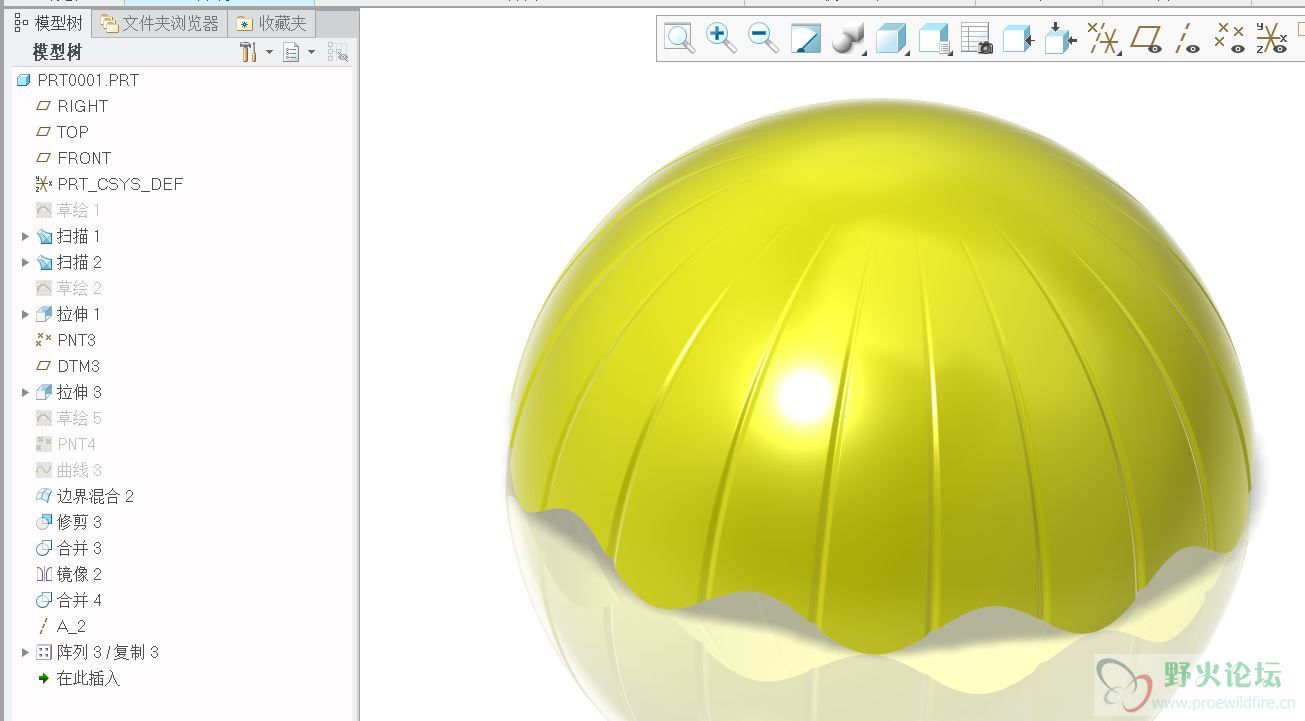Select the 镜像 2 mirror feature
This screenshot has width=1305, height=721.
[69, 574]
